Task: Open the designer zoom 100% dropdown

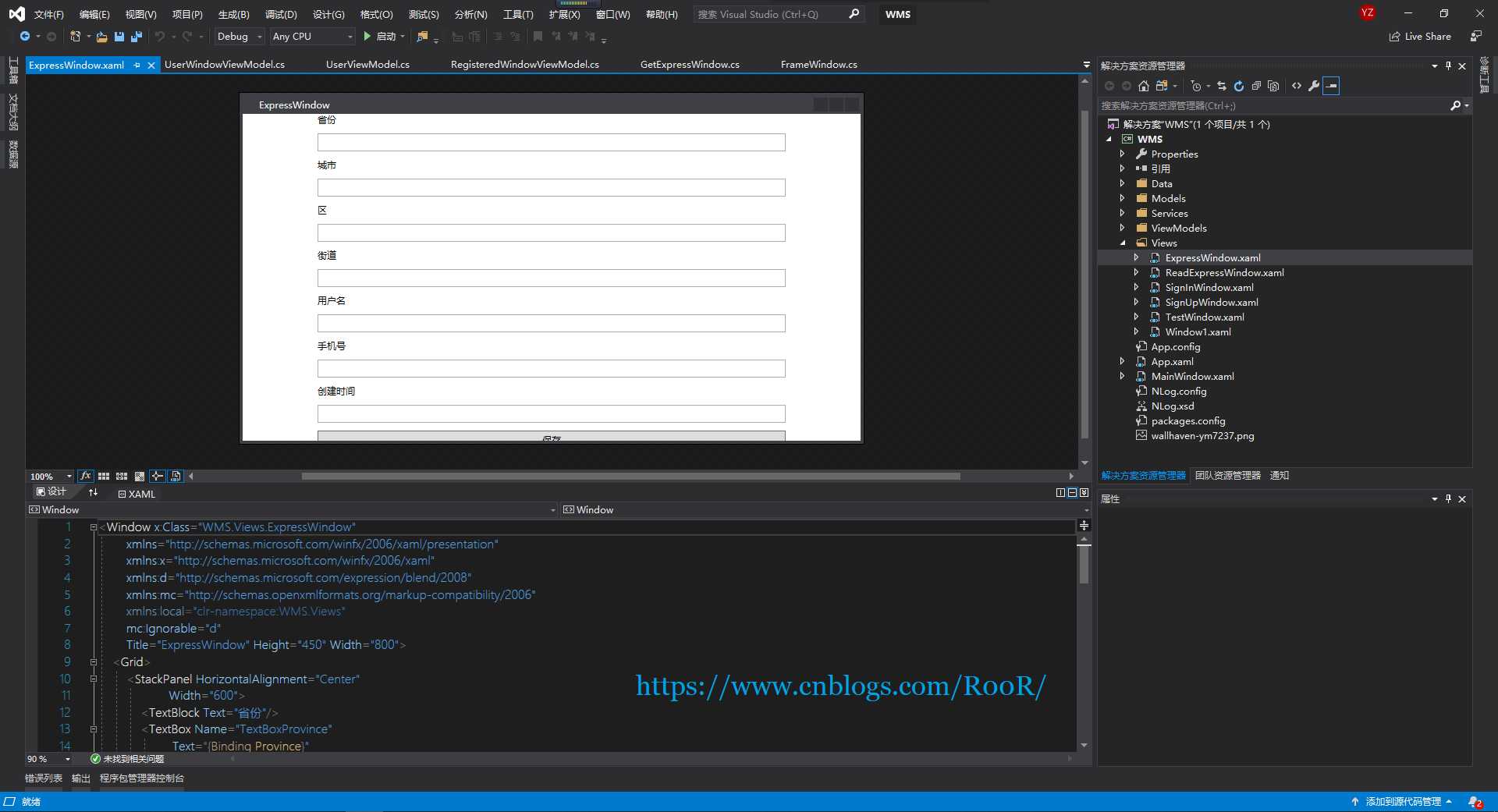Action: [50, 476]
